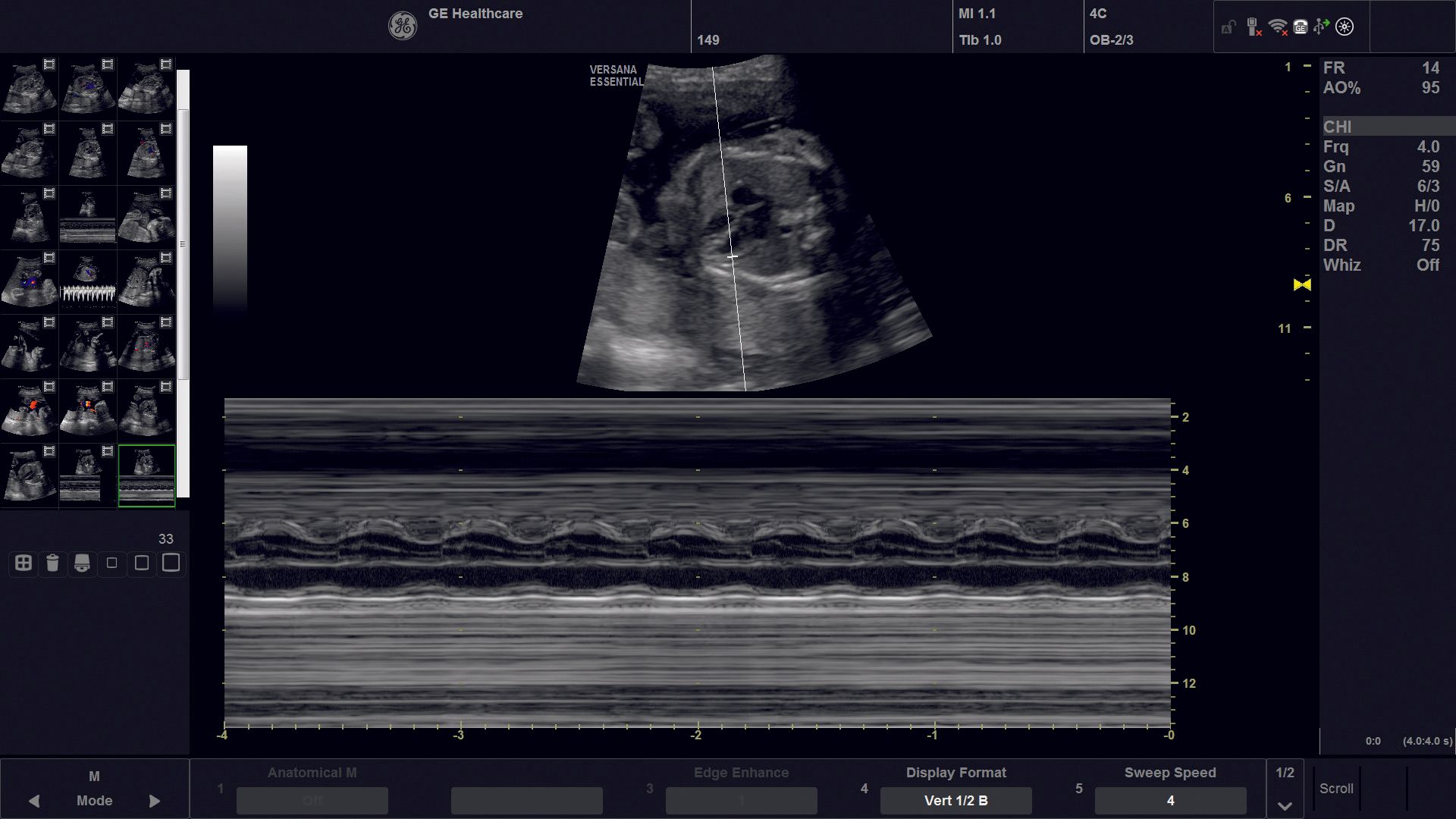
Task: Open the green-highlighted M-mode thumbnail
Action: [146, 475]
